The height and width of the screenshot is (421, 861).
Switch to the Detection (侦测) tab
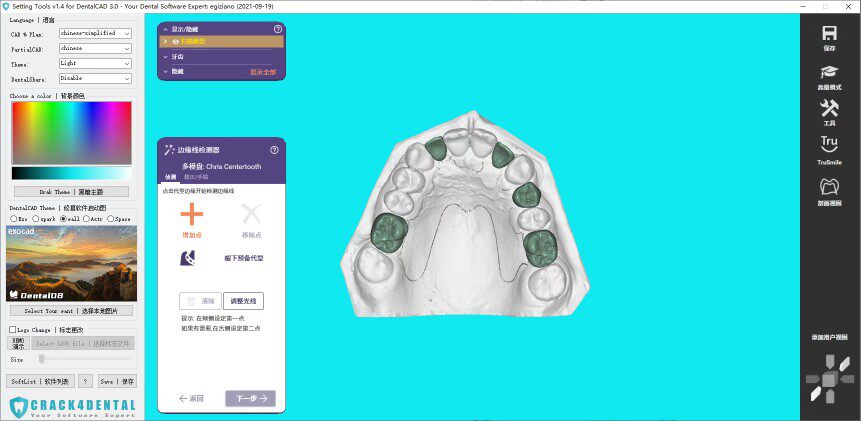pos(170,177)
